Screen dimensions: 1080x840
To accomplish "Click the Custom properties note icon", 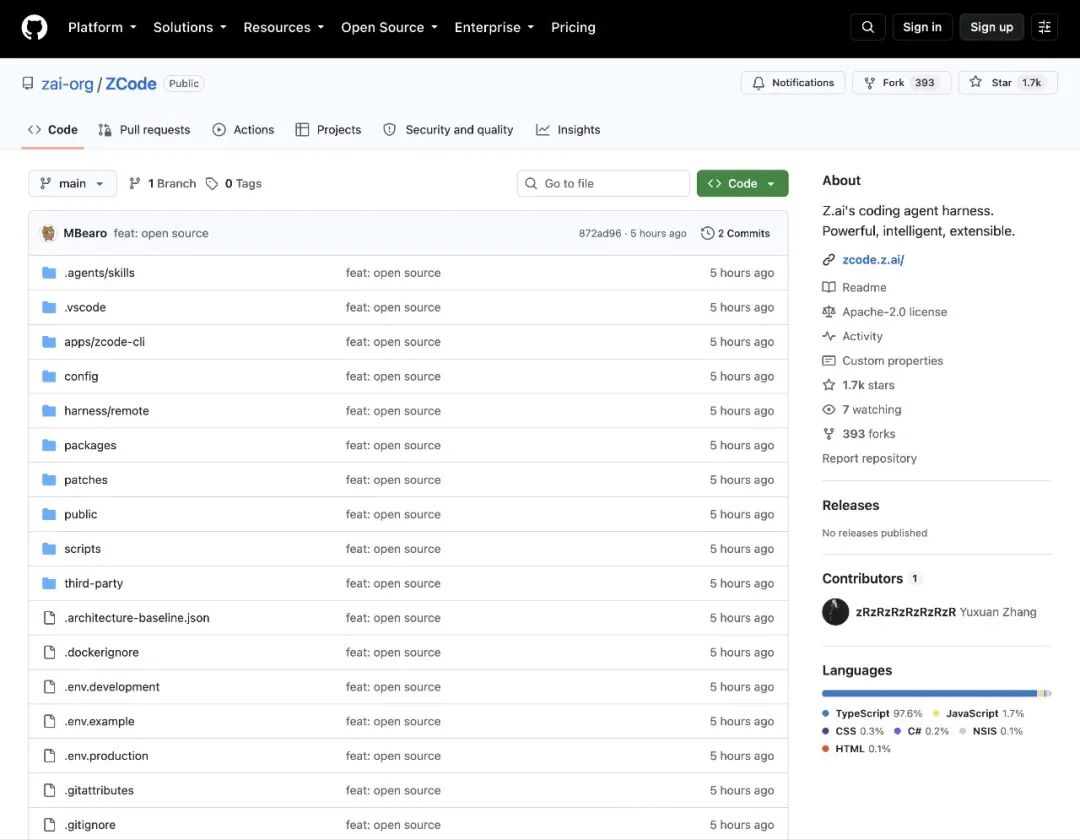I will (x=829, y=361).
